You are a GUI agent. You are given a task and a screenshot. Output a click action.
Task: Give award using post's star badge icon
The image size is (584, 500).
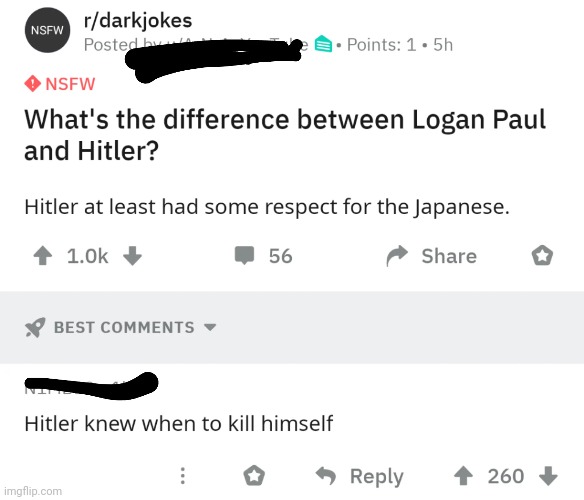tap(542, 256)
